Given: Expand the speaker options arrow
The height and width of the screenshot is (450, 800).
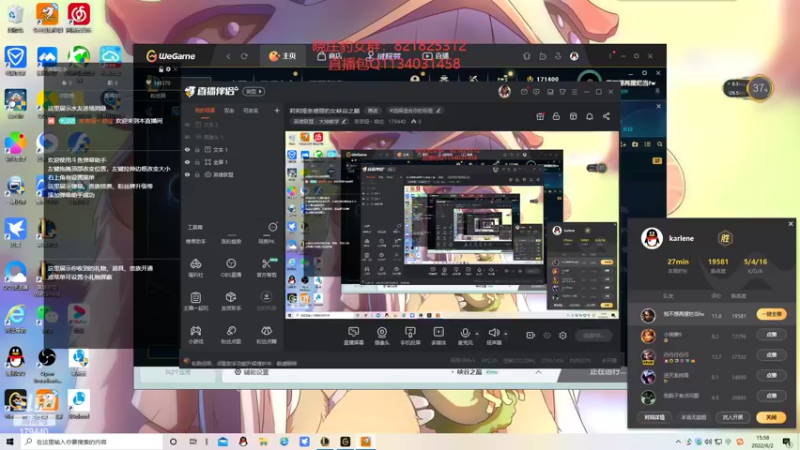Looking at the screenshot, I should tap(506, 334).
